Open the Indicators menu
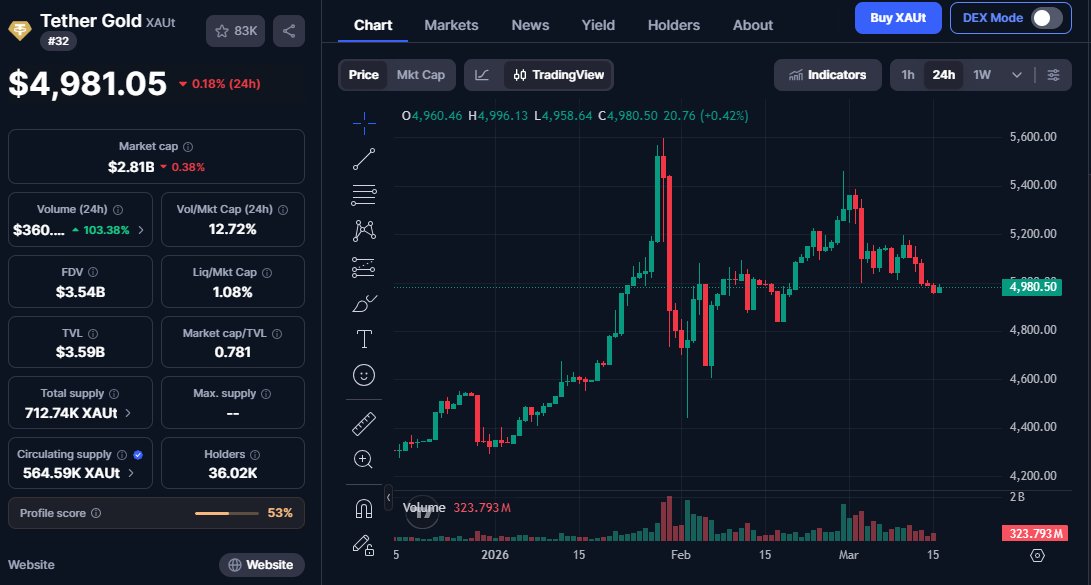Viewport: 1091px width, 585px height. pyautogui.click(x=828, y=75)
